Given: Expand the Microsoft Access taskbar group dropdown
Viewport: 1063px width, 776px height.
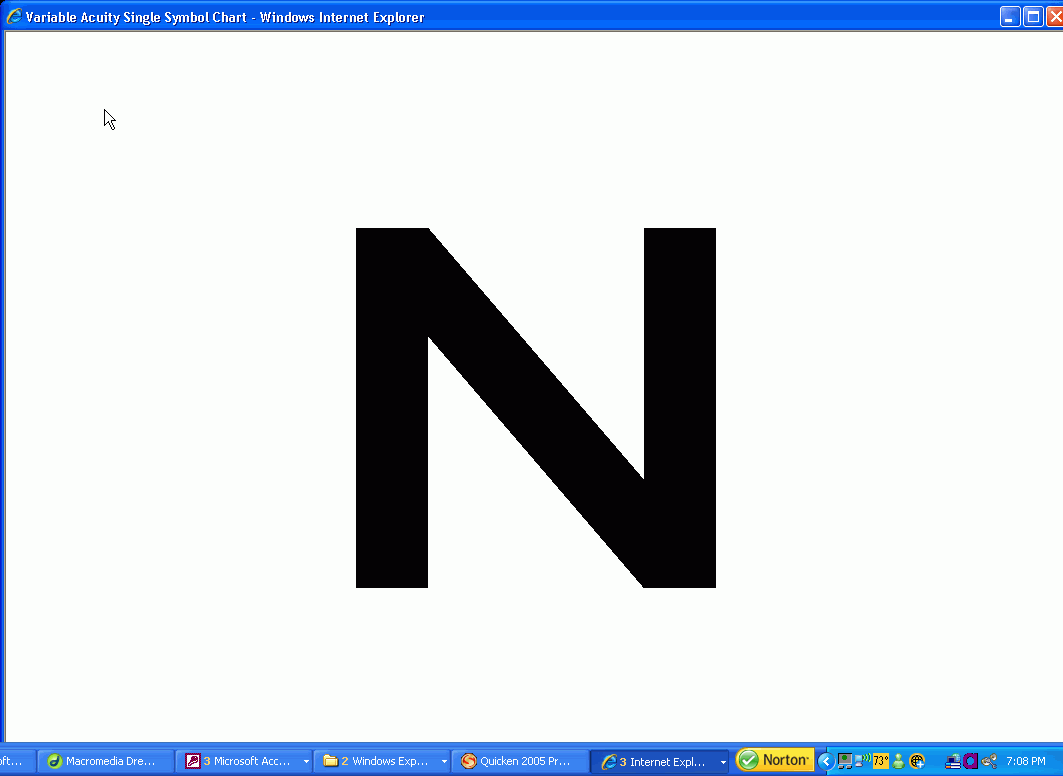Looking at the screenshot, I should click(306, 762).
